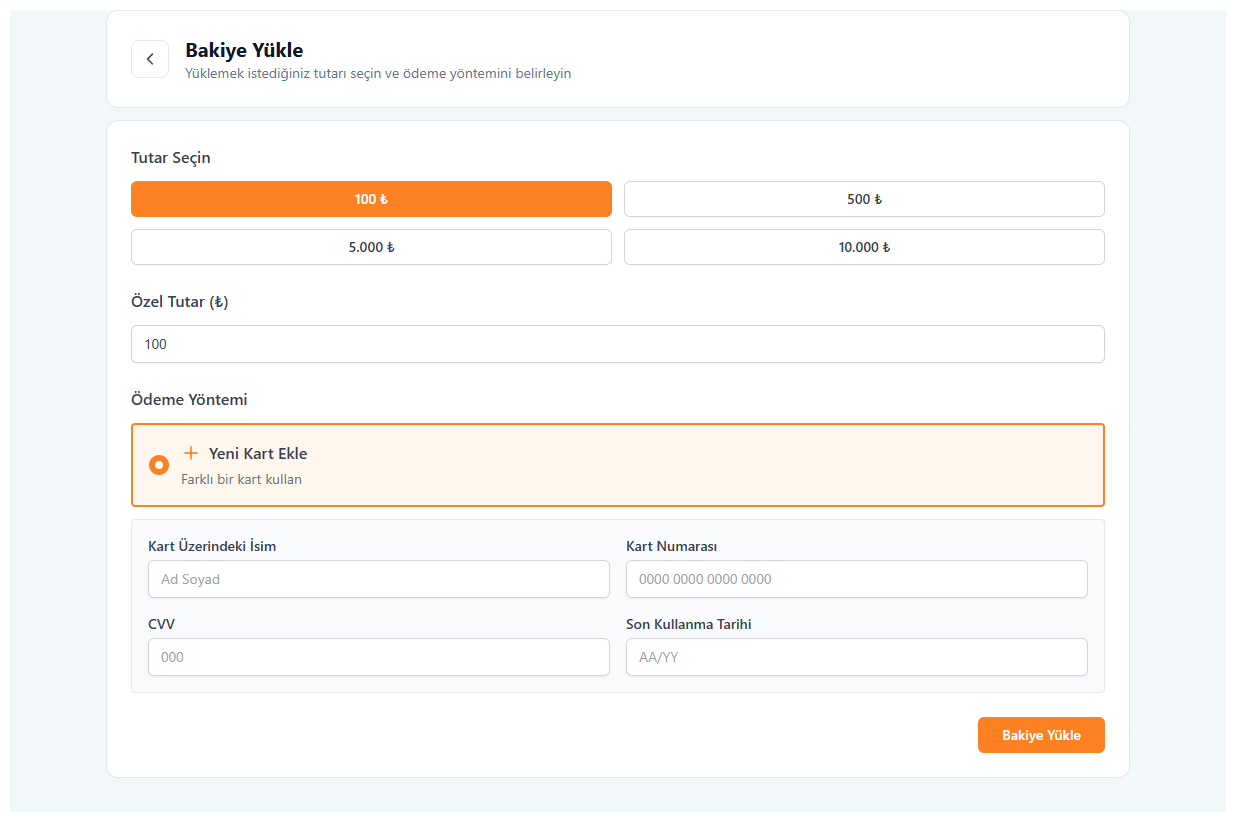Click the AA/YY expiry date field
This screenshot has width=1238, height=831.
[856, 657]
